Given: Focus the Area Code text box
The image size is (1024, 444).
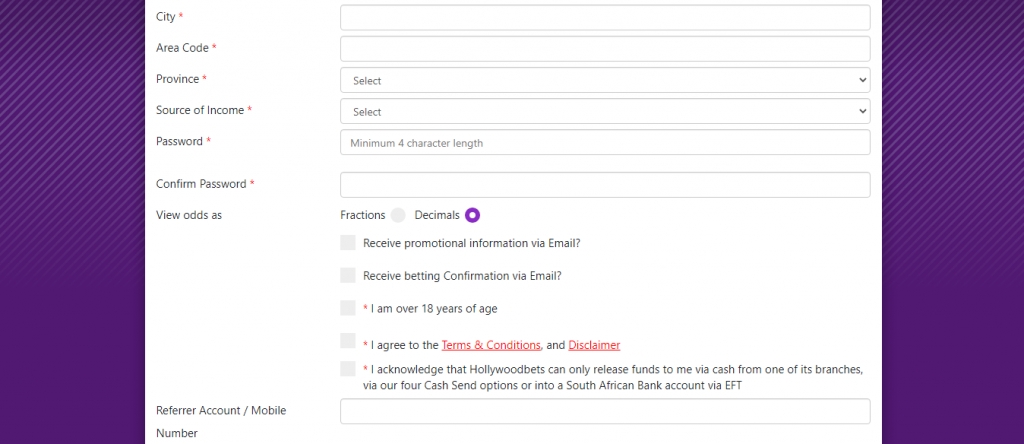Looking at the screenshot, I should pyautogui.click(x=605, y=49).
